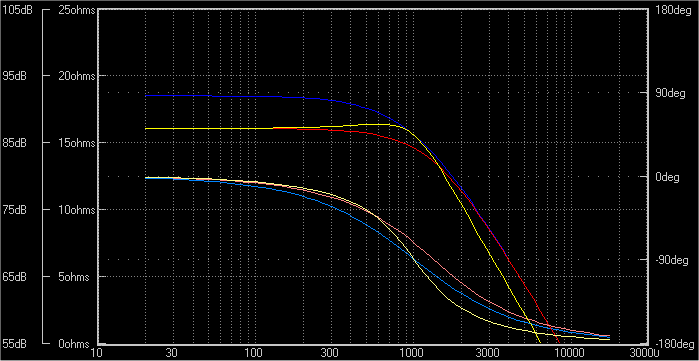Click the 180deg phase label
Screen dimensions: 699x361
pos(673,11)
